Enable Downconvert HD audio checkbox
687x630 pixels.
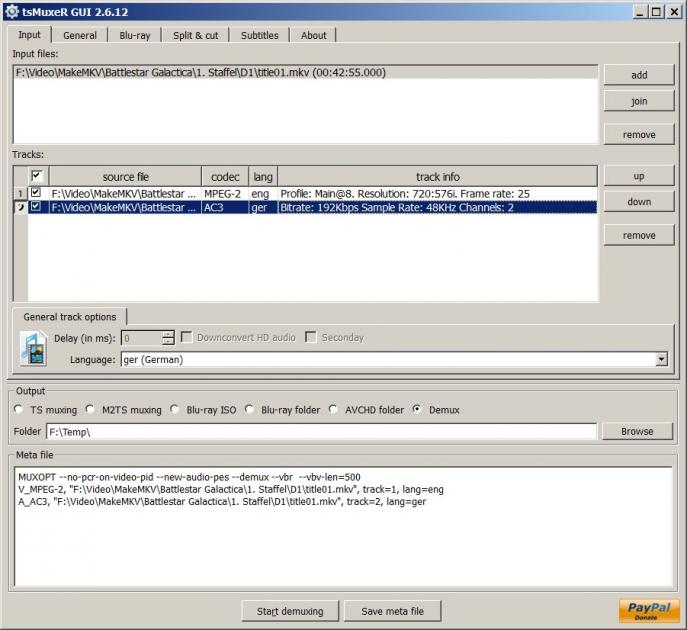186,337
